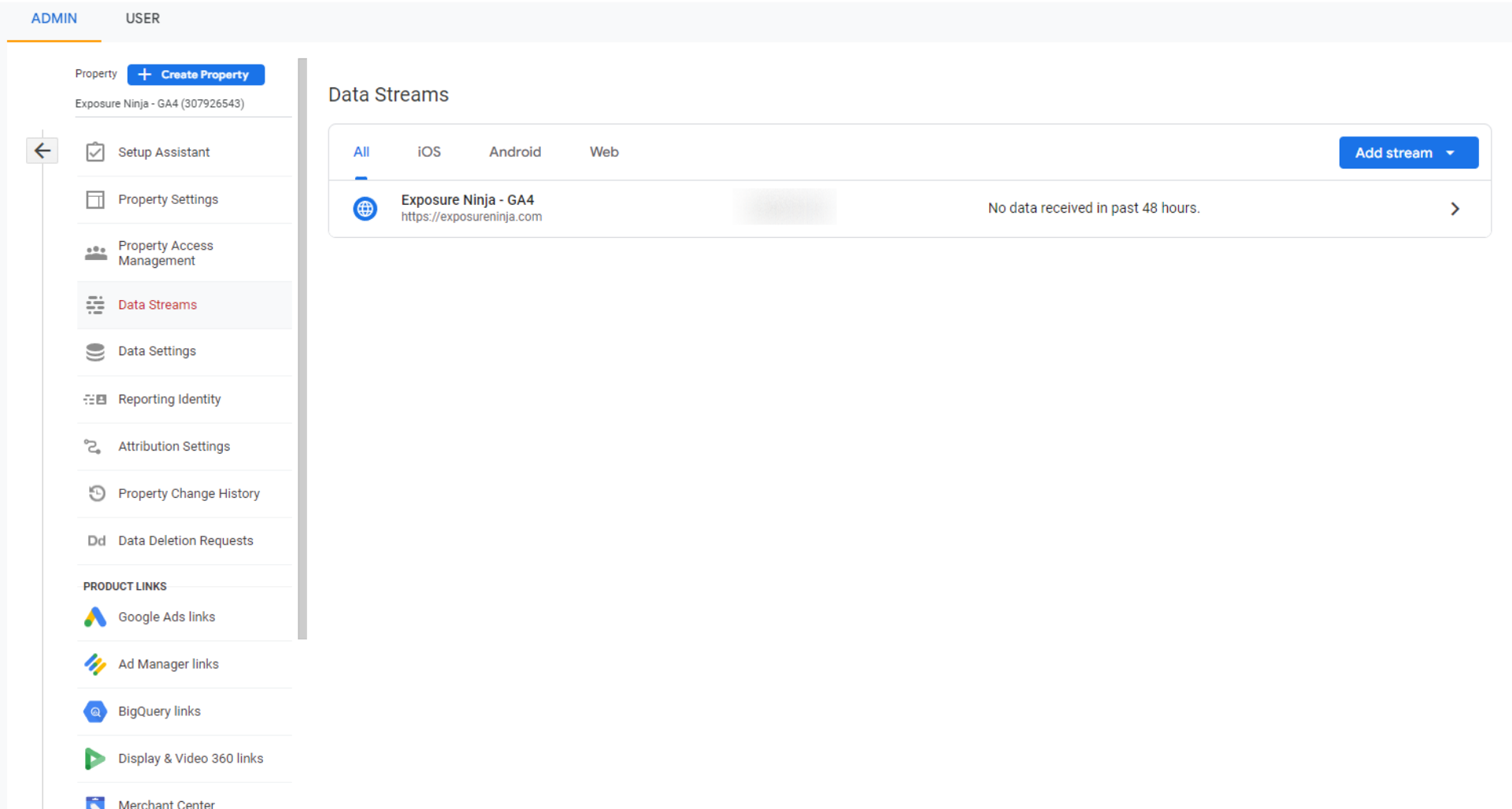Click the Attribution Settings path icon
The width and height of the screenshot is (1512, 809).
click(93, 447)
